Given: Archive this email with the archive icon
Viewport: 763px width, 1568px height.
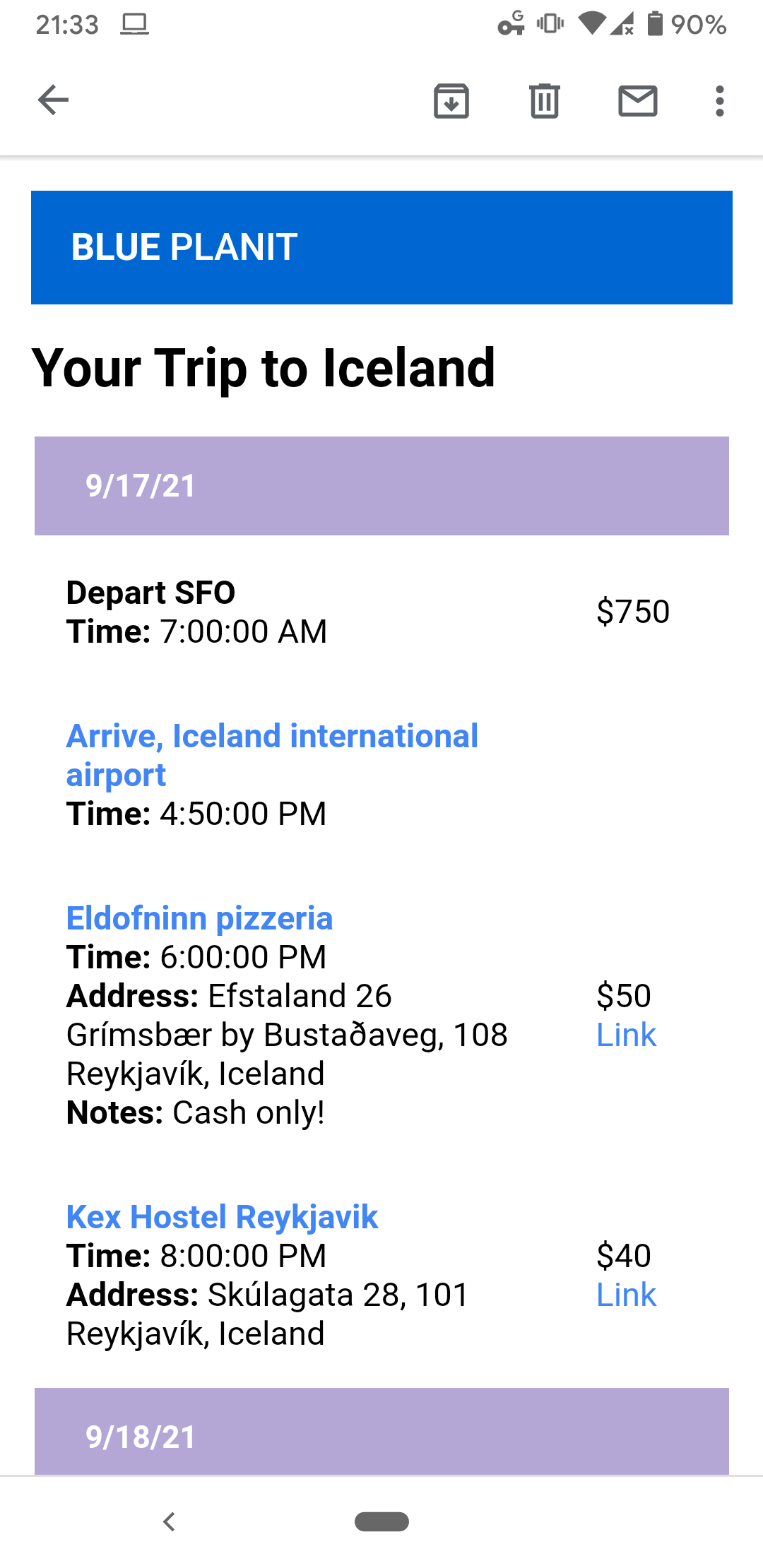Looking at the screenshot, I should tap(451, 100).
